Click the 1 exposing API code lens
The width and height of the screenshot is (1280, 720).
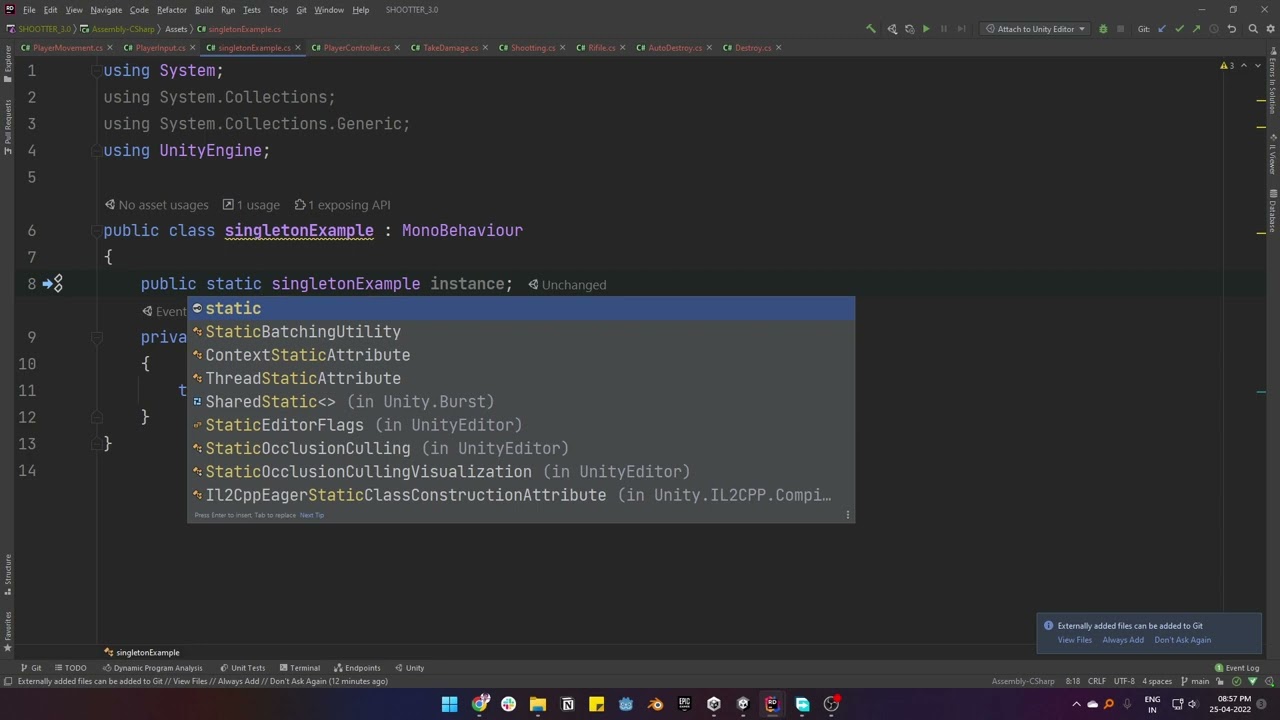click(x=342, y=205)
